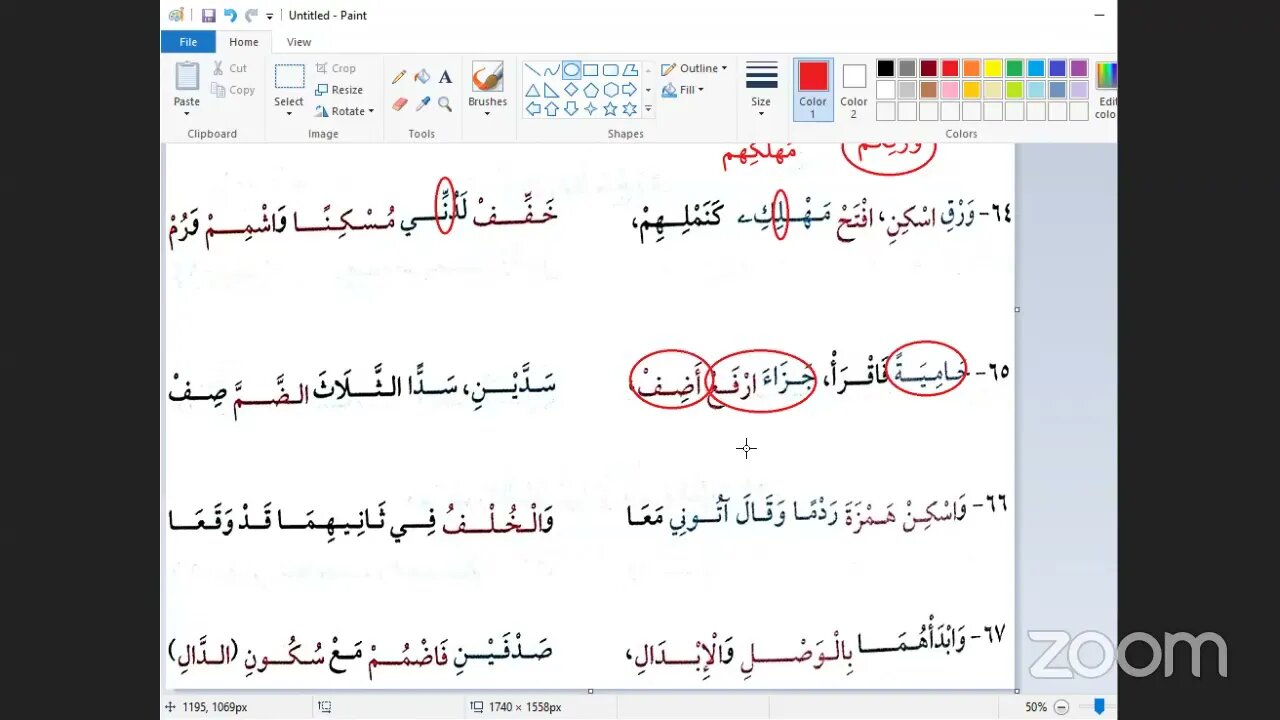The height and width of the screenshot is (720, 1280).
Task: Choose the Right arrow shape
Action: [629, 89]
